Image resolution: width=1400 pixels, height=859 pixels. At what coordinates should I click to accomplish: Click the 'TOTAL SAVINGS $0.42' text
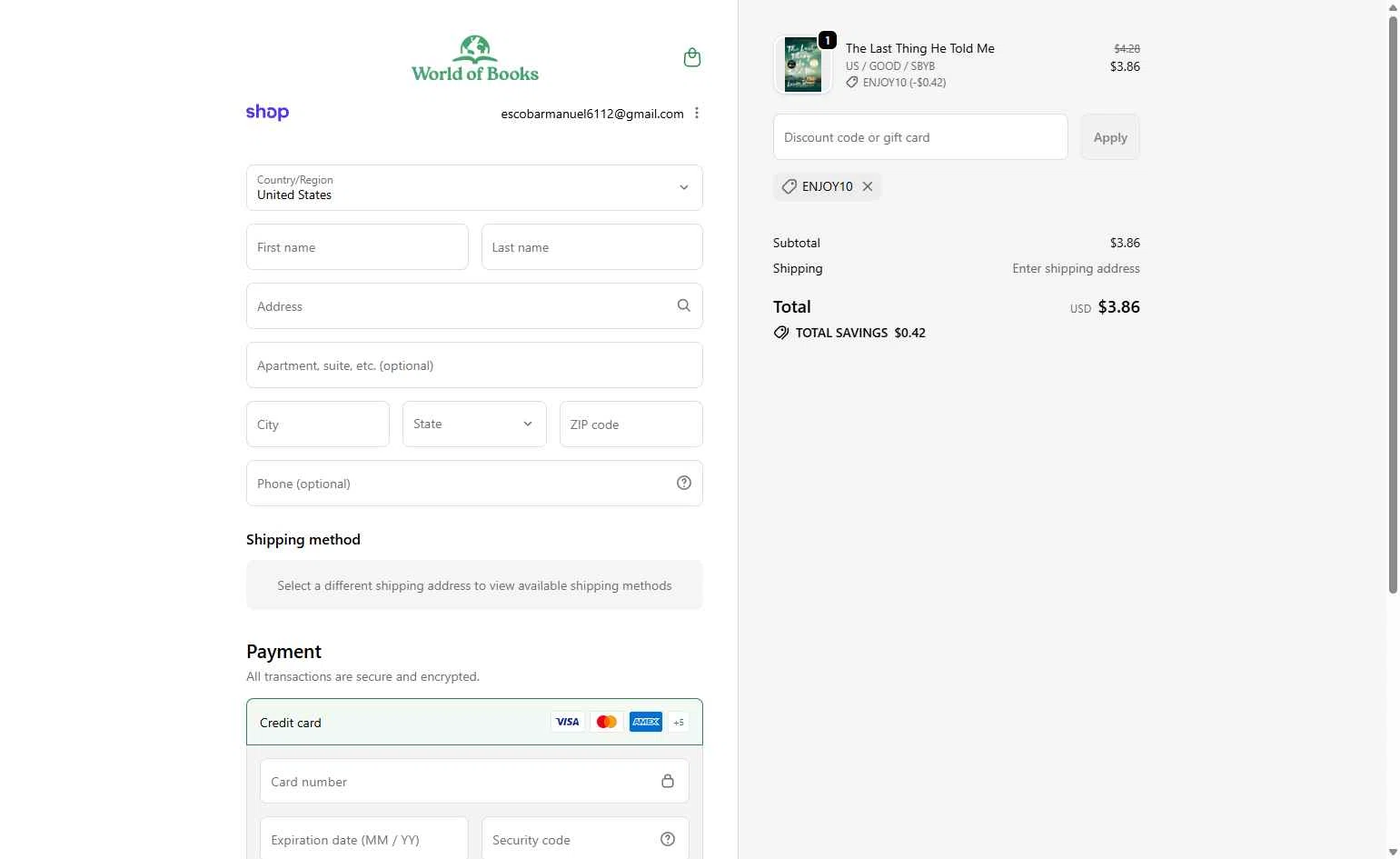(860, 333)
